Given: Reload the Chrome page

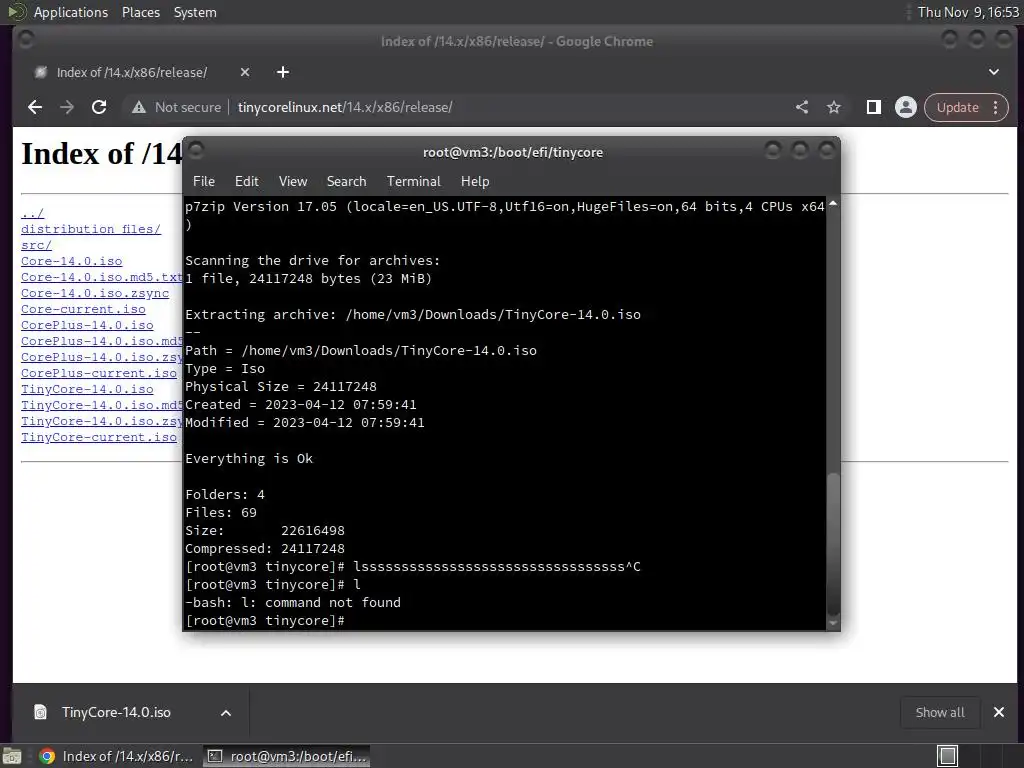Looking at the screenshot, I should point(99,107).
